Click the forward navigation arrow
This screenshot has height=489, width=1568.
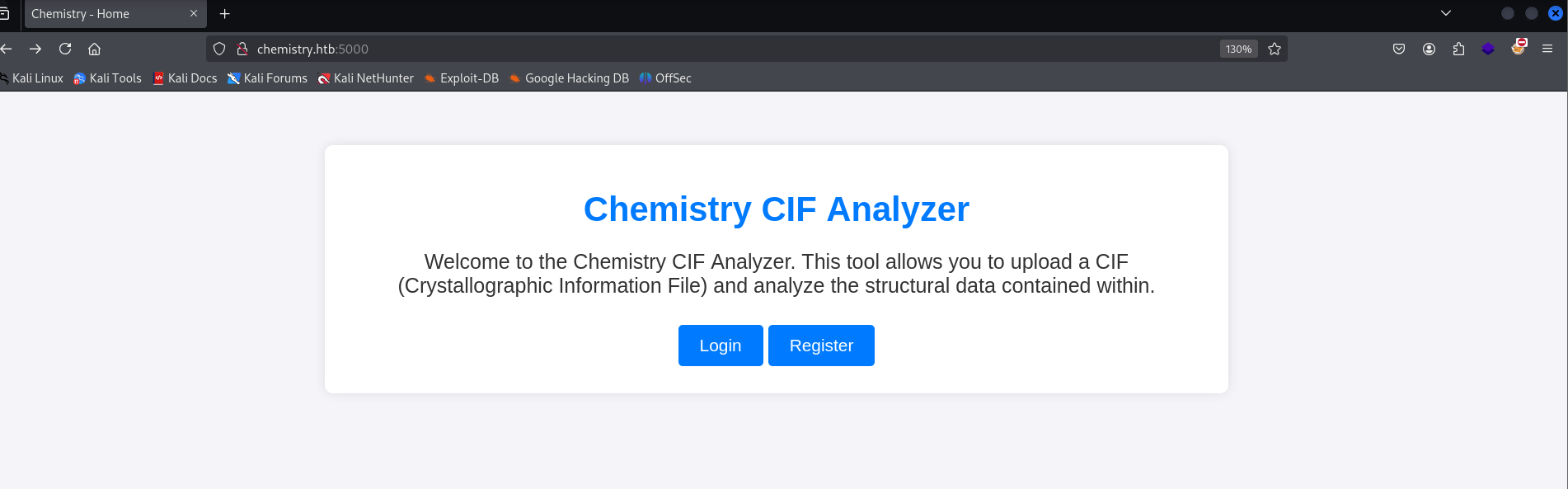[x=35, y=49]
